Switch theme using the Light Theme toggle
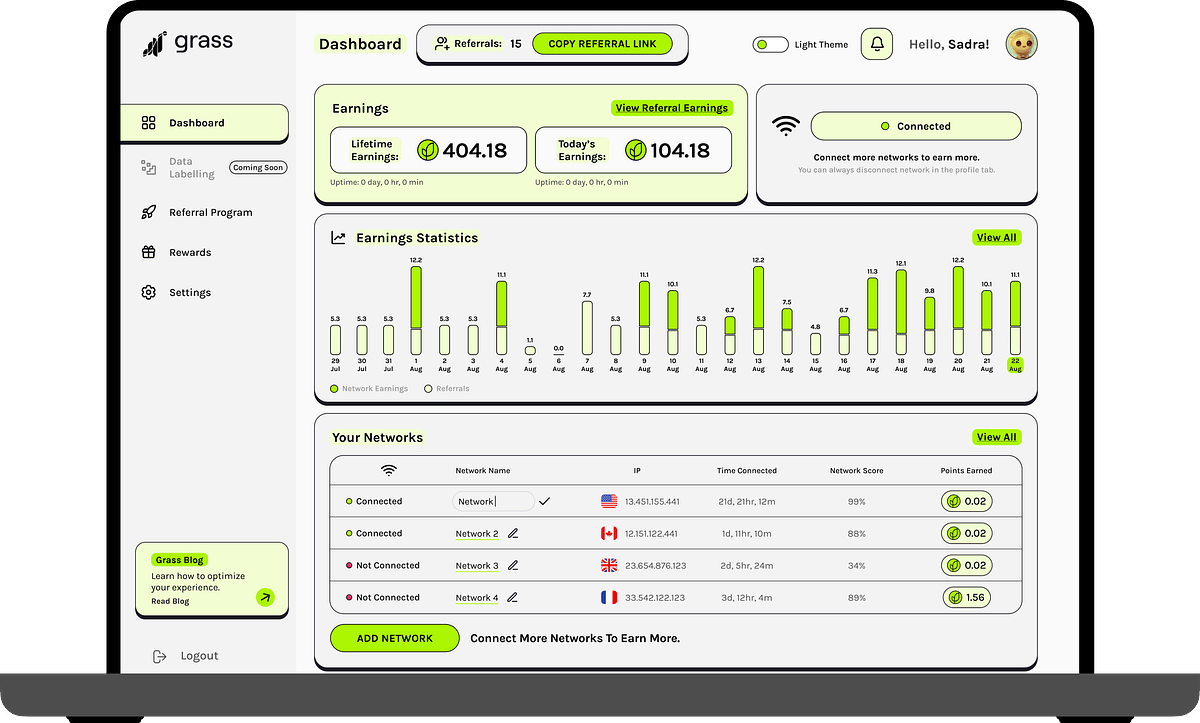This screenshot has width=1200, height=723. (x=770, y=44)
